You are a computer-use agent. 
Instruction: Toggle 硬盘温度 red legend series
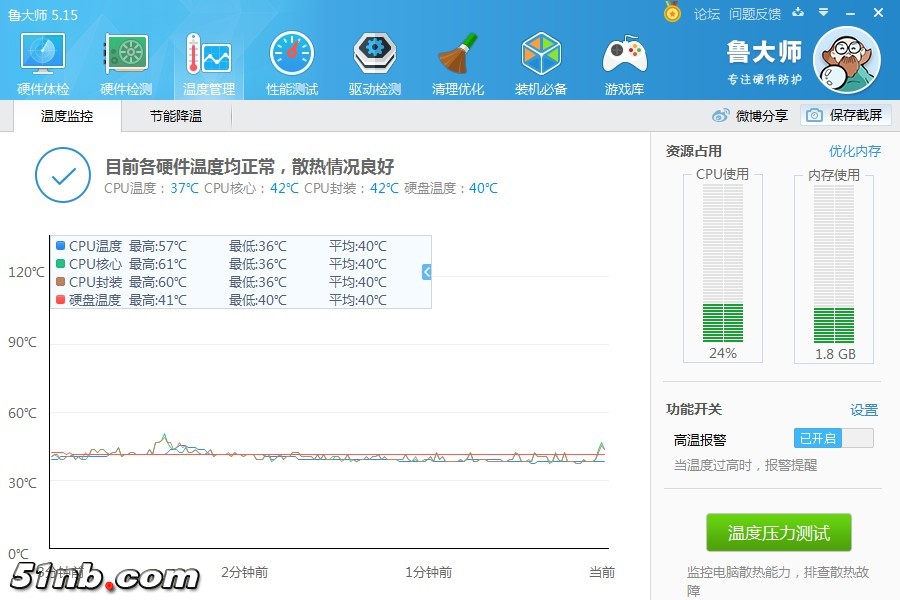coord(61,300)
